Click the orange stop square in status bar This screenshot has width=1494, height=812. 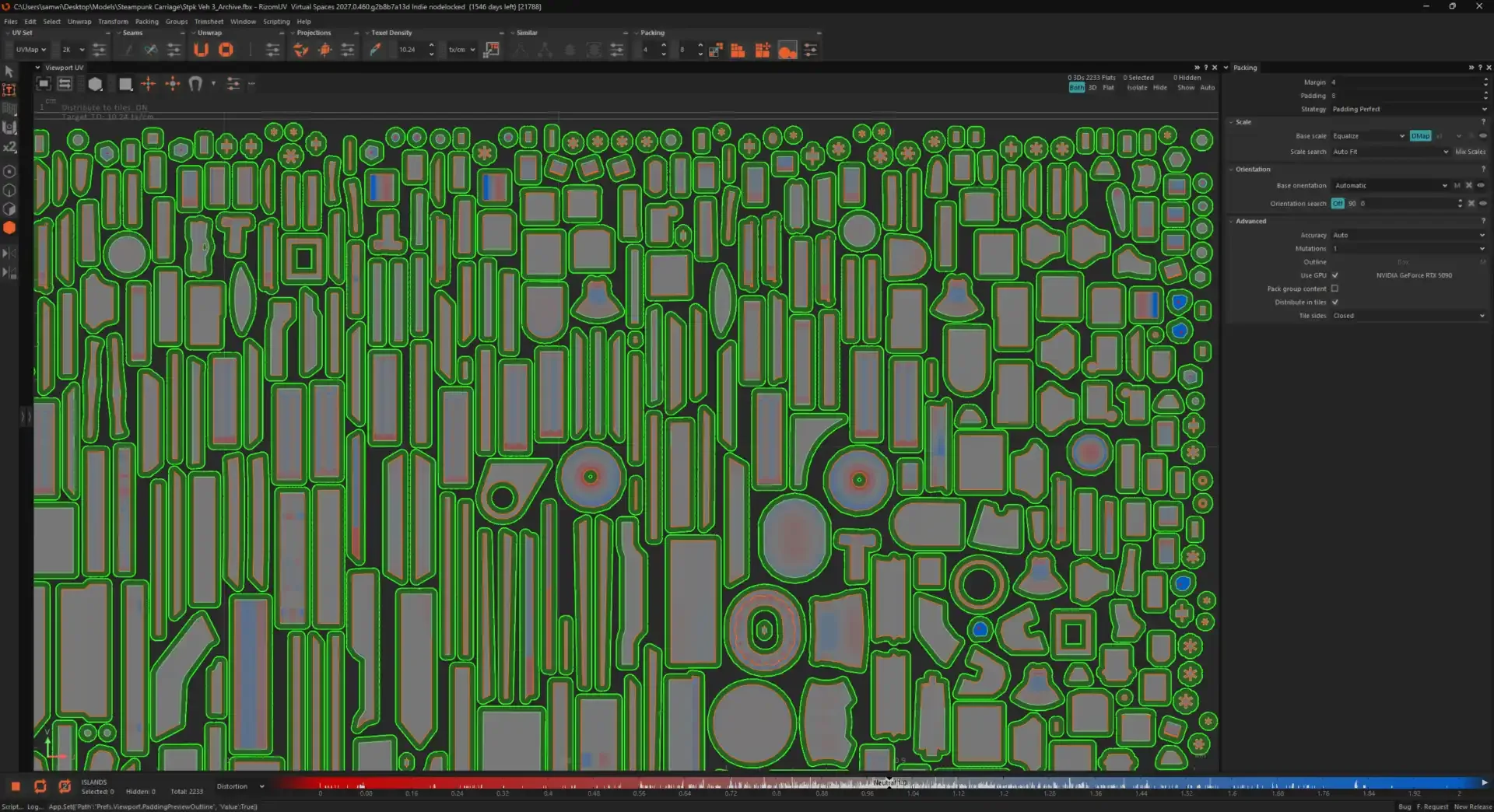pos(16,786)
